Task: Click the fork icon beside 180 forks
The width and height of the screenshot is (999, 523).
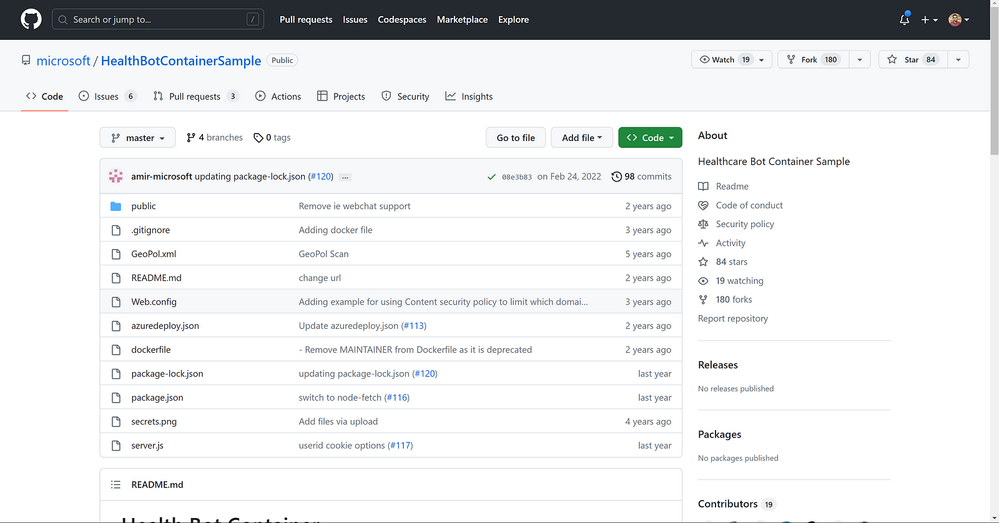Action: (703, 299)
